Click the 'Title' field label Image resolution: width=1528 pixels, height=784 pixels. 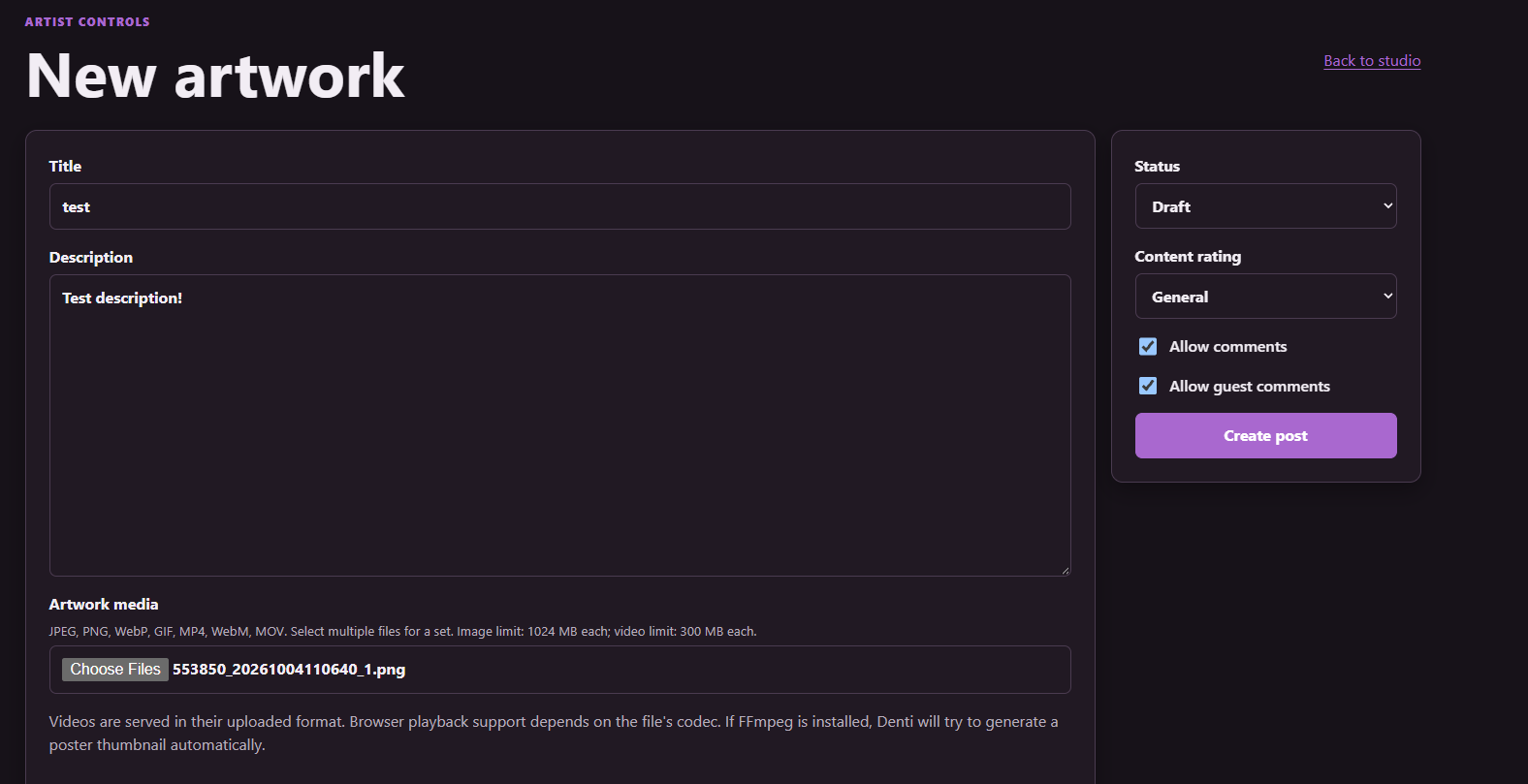click(x=65, y=167)
